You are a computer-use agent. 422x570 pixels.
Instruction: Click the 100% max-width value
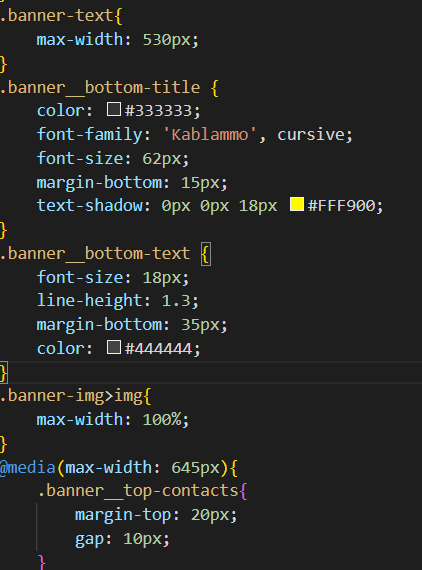162,420
